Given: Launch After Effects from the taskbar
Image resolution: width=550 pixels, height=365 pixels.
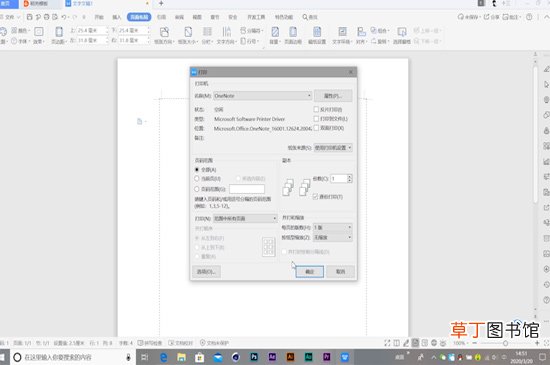Looking at the screenshot, I should tap(272, 357).
